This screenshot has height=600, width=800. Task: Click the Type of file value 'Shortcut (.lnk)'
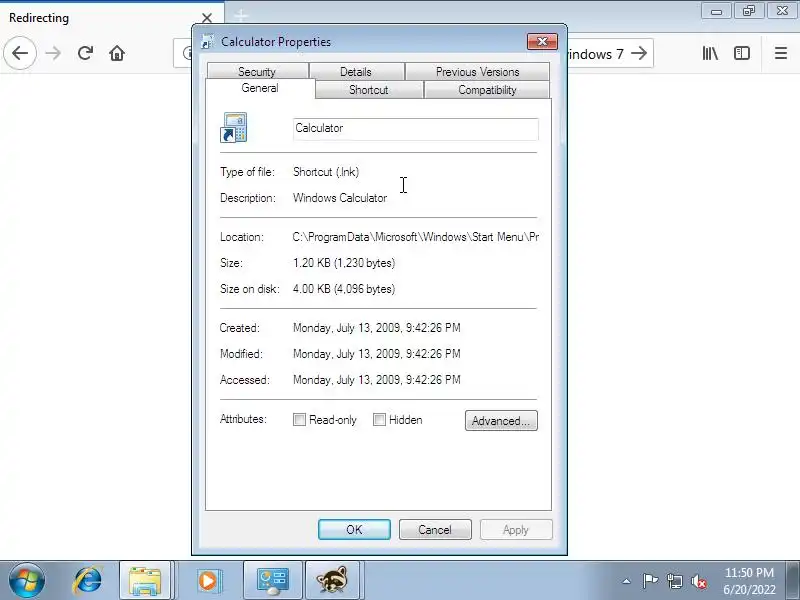click(x=326, y=172)
